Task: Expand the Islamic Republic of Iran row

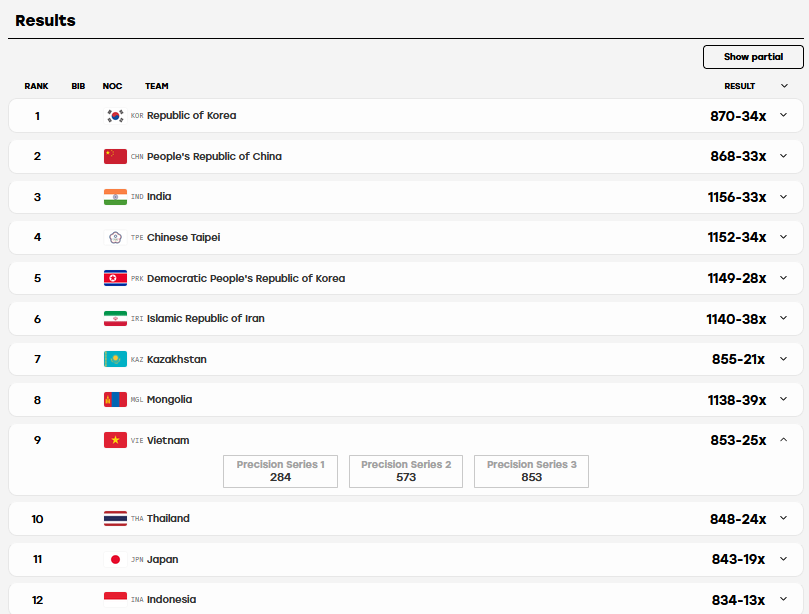Action: pyautogui.click(x=783, y=318)
